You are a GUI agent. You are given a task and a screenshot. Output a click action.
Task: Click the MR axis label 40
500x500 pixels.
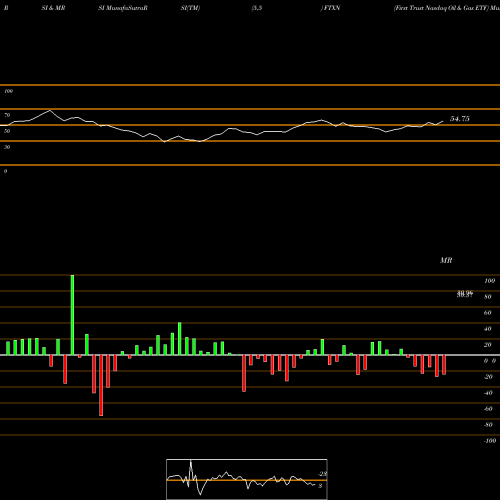pos(488,329)
